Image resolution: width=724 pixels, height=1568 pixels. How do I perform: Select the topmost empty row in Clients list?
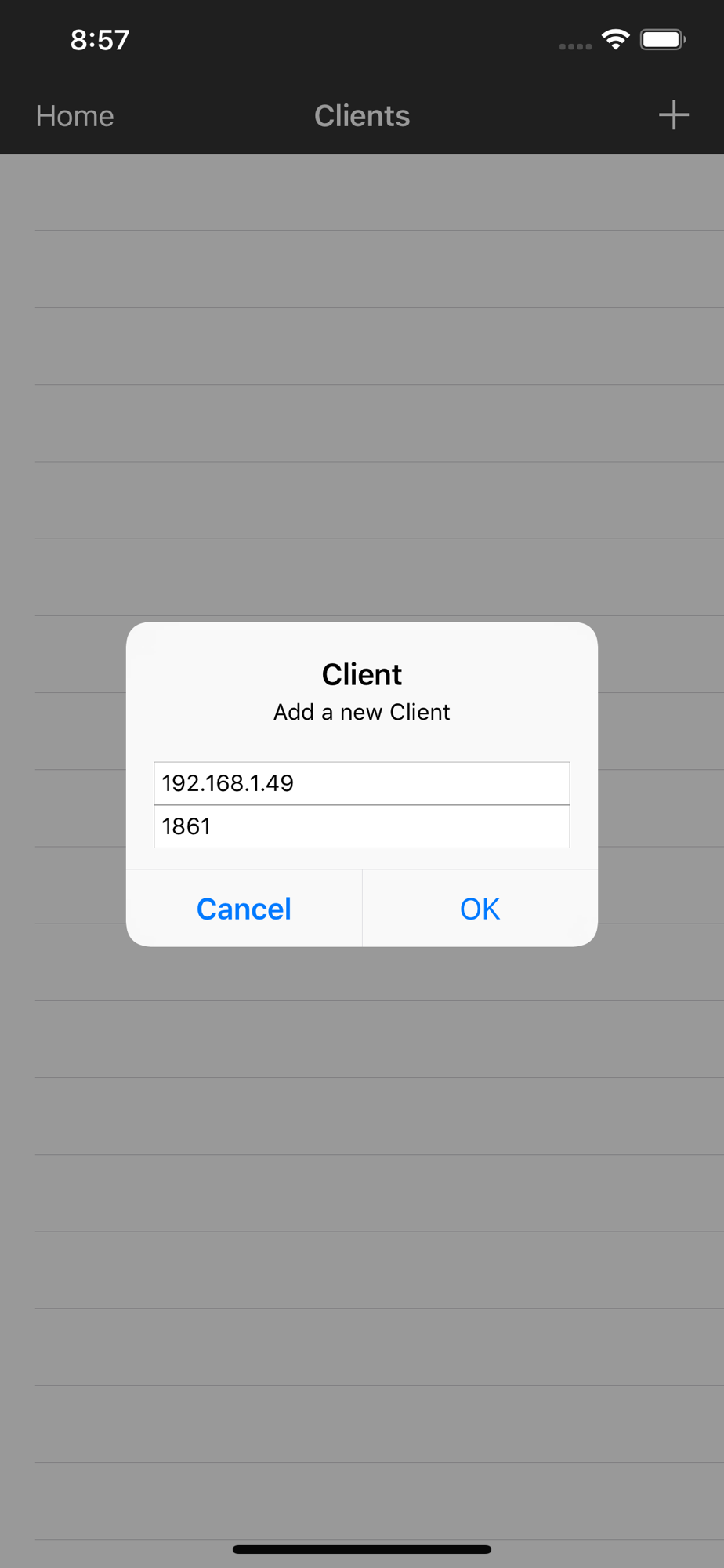pos(362,192)
